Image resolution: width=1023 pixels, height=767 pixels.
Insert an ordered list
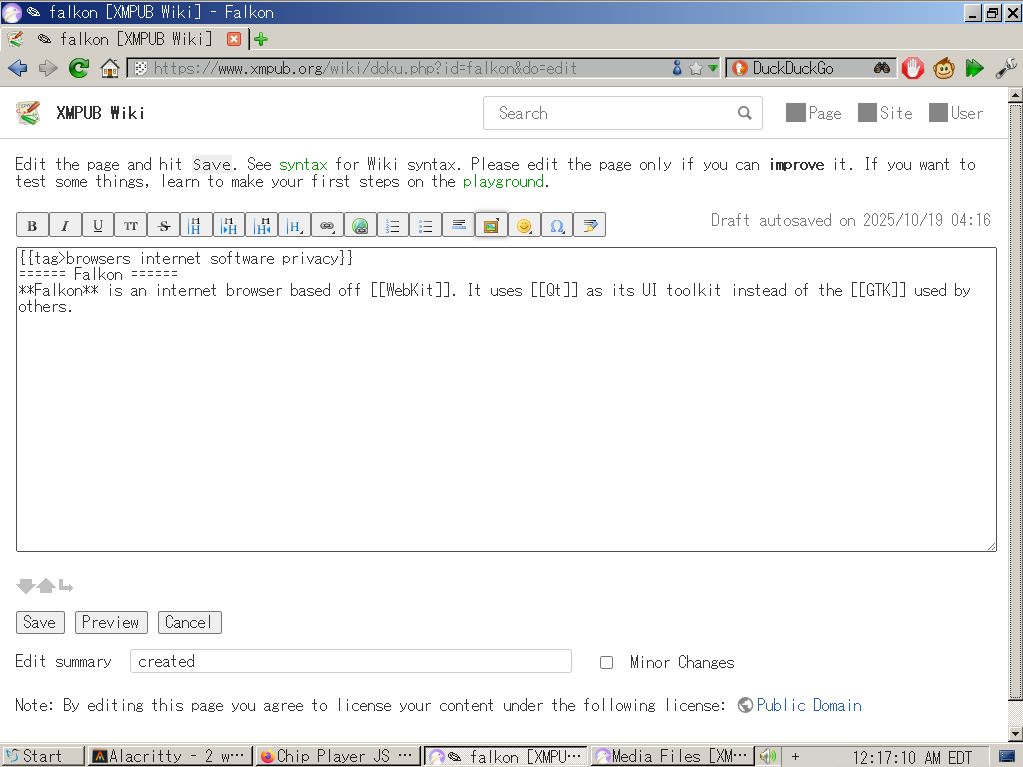393,225
